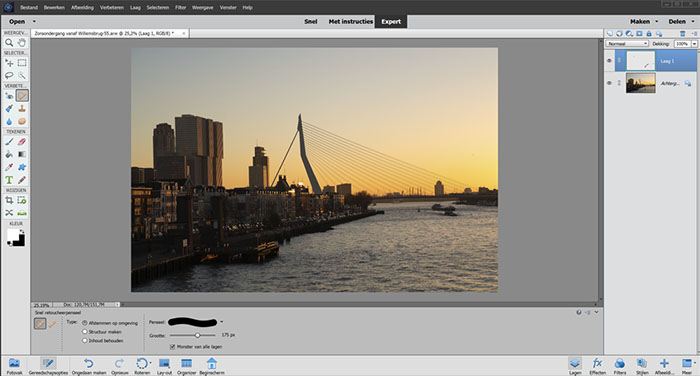Add a layer mask

point(639,33)
